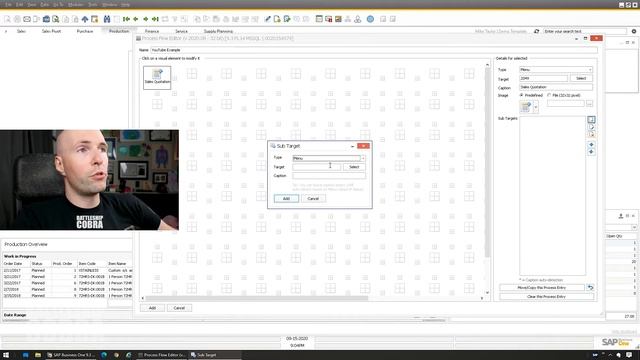Open the Service tab

[181, 31]
